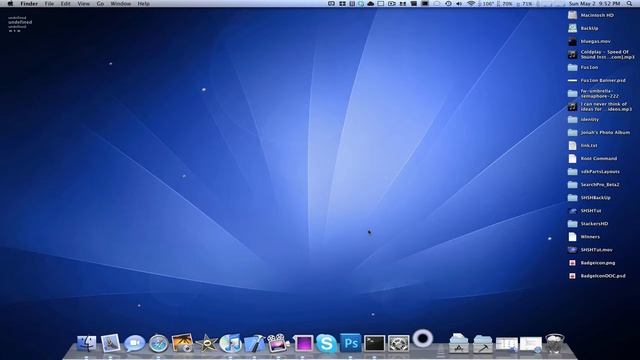
Task: Select Coldplay Speed Of Sound mp3 file
Action: [x=601, y=54]
